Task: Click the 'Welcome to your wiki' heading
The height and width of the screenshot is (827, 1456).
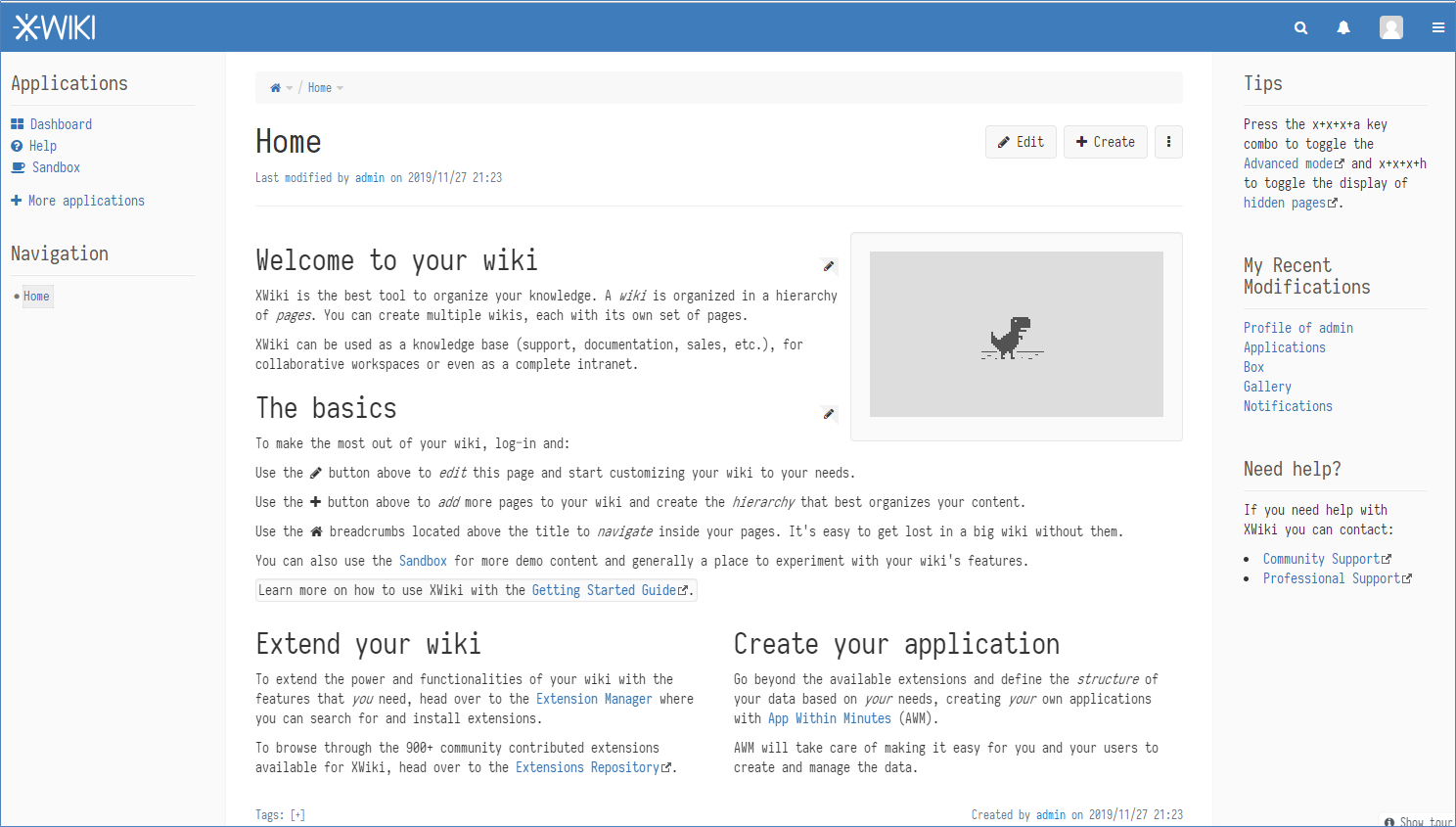Action: (396, 260)
